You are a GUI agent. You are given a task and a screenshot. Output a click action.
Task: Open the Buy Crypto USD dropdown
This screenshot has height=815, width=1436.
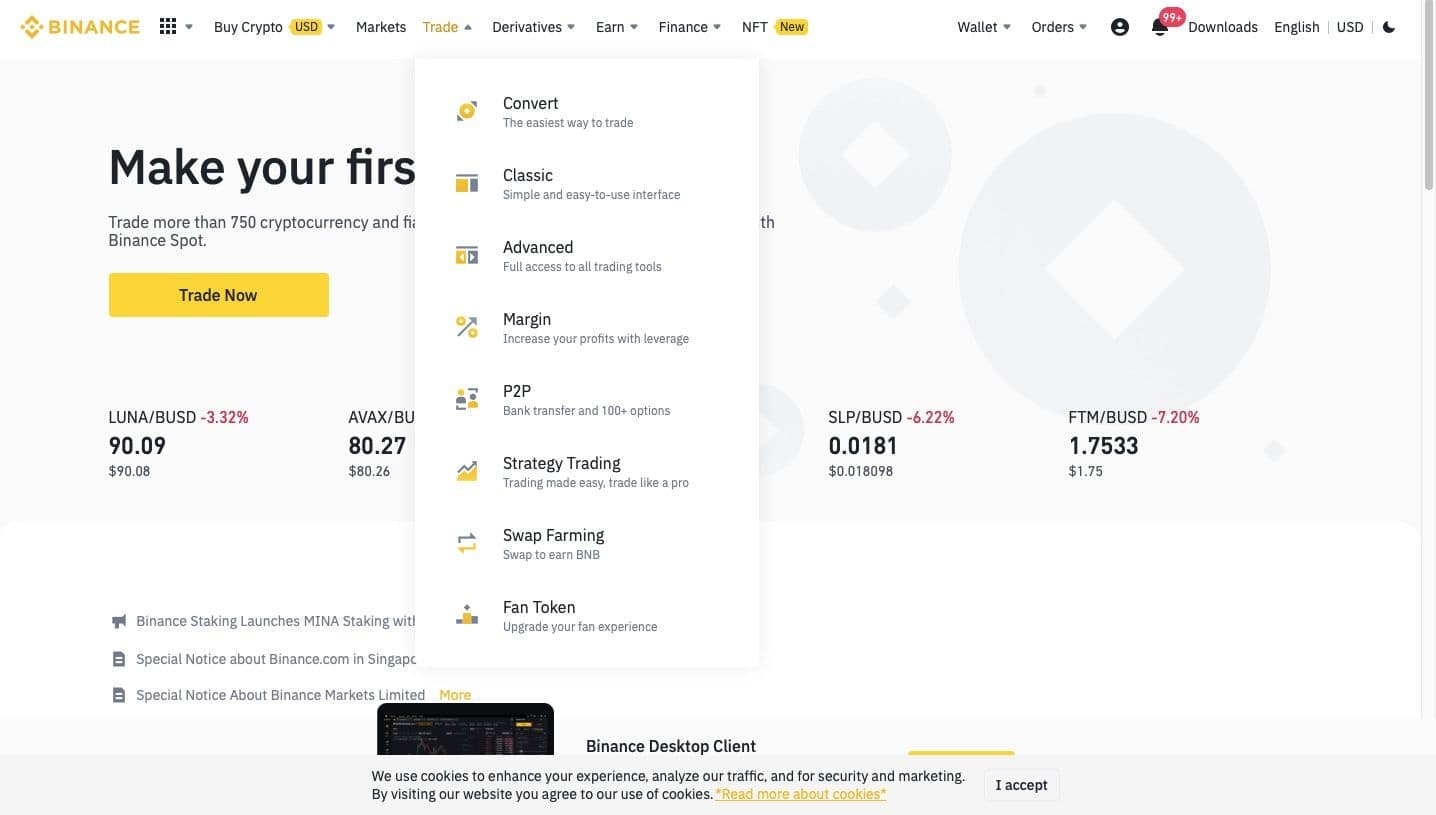pos(274,27)
